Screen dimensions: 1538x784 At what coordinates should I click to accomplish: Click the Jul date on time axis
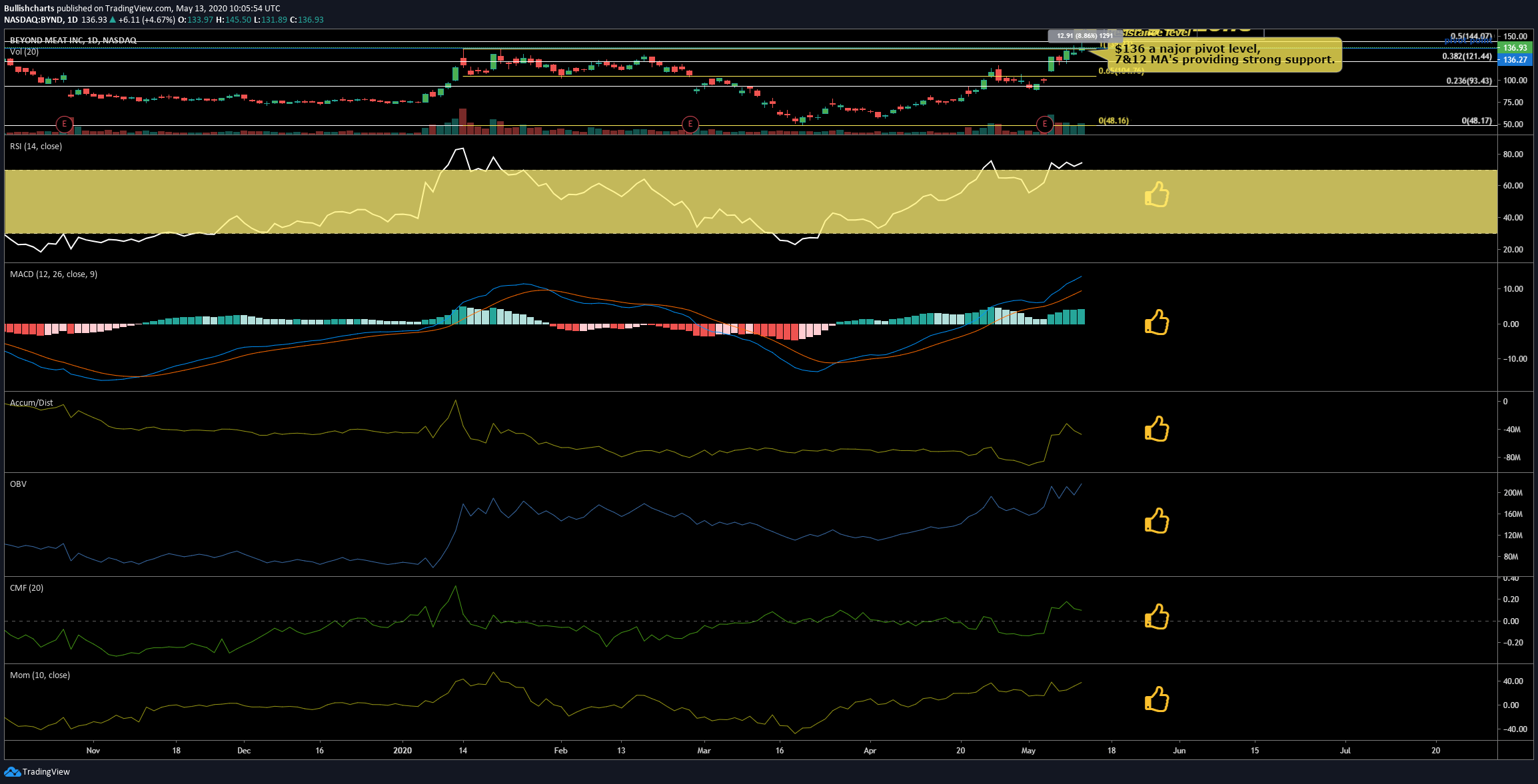pyautogui.click(x=1345, y=751)
